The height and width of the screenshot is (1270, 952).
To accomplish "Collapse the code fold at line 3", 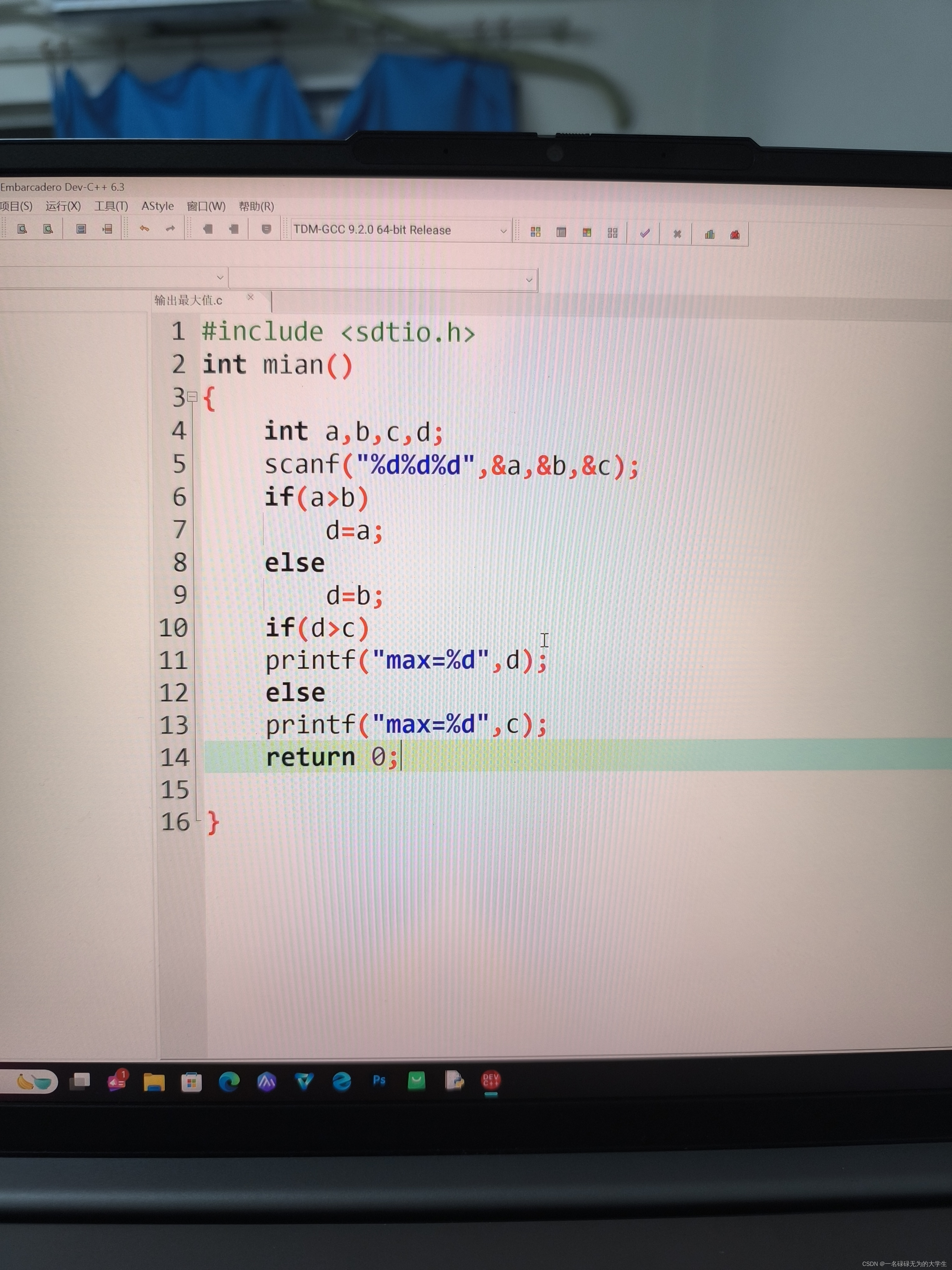I will [193, 396].
